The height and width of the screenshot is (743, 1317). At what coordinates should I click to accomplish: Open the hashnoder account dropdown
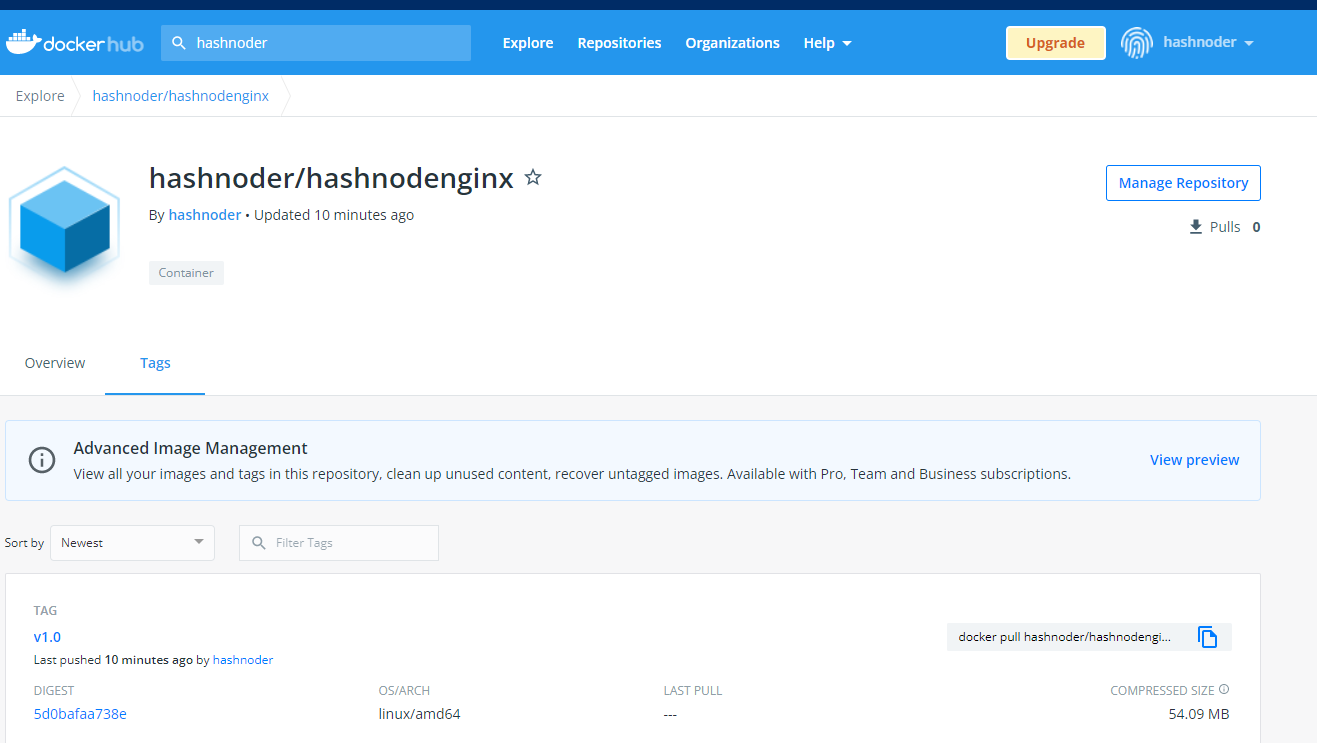[x=1209, y=43]
